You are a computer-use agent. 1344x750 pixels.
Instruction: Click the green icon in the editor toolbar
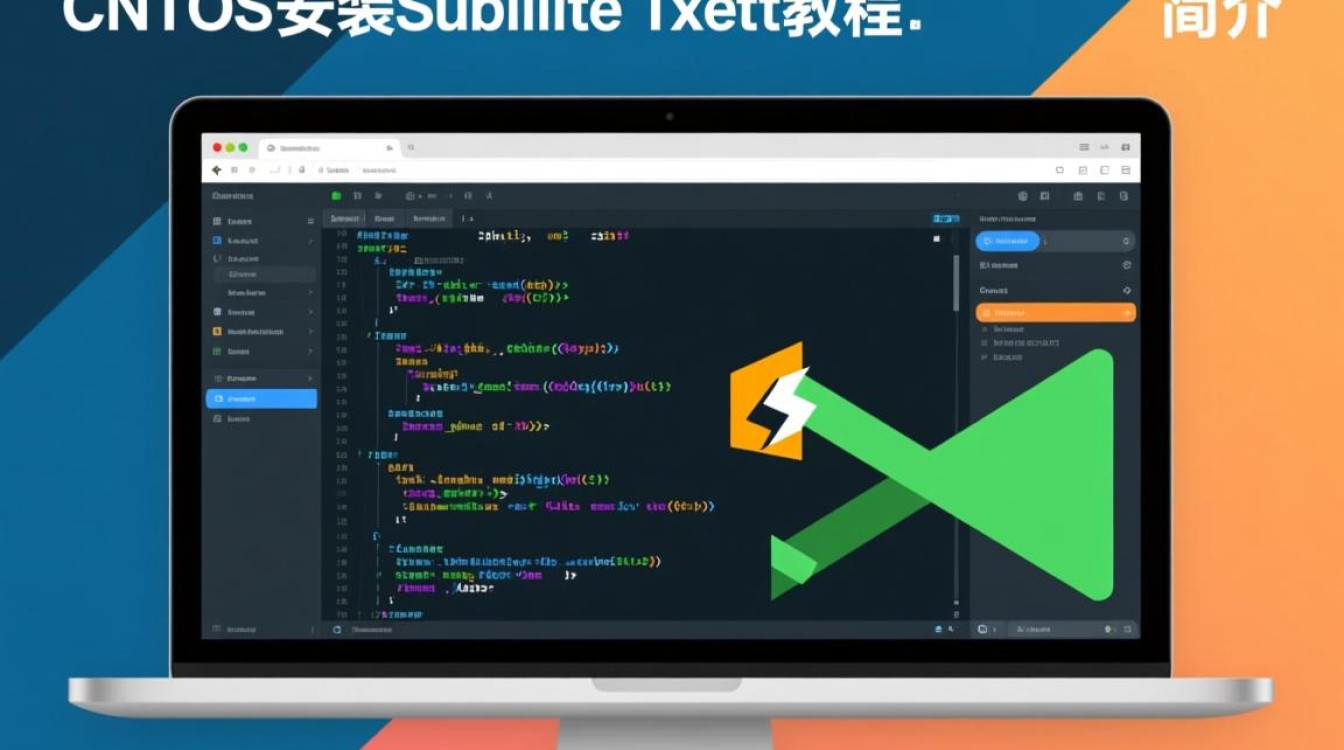tap(337, 197)
